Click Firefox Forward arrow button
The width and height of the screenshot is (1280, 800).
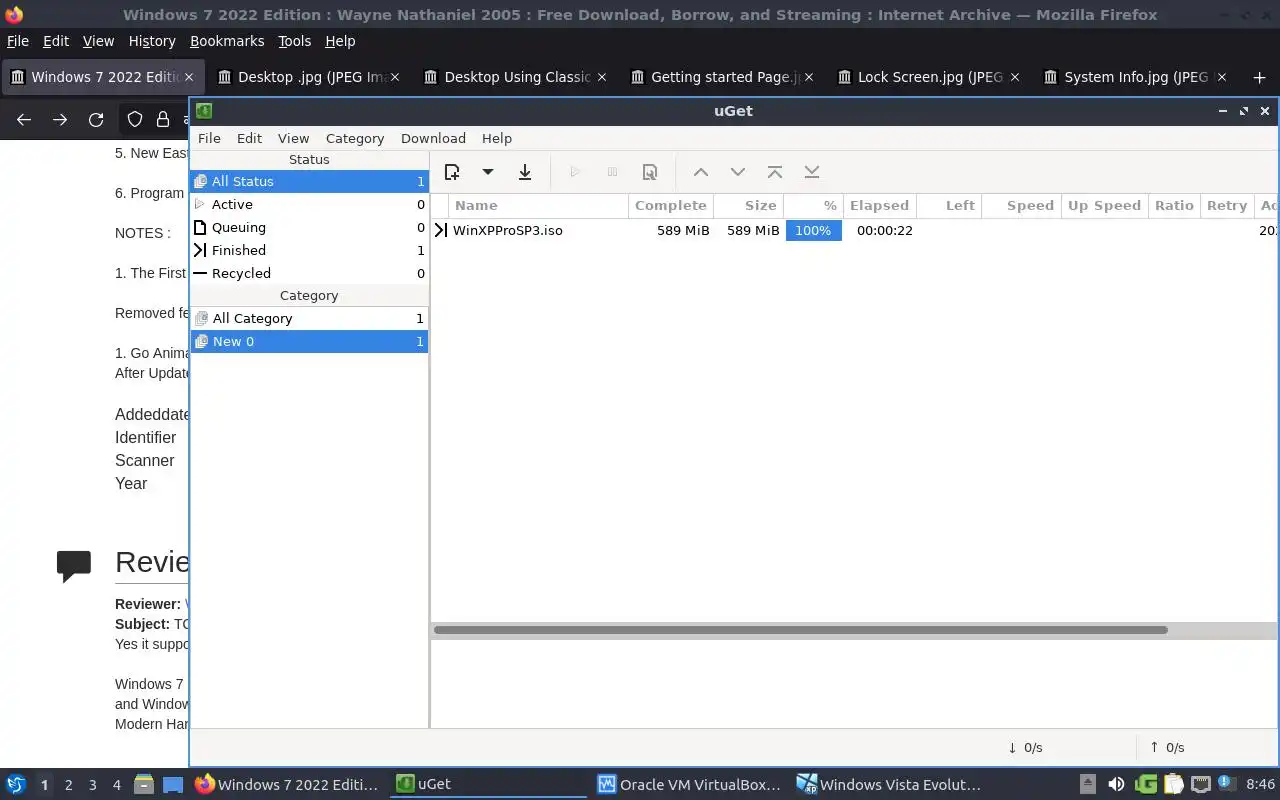point(60,120)
